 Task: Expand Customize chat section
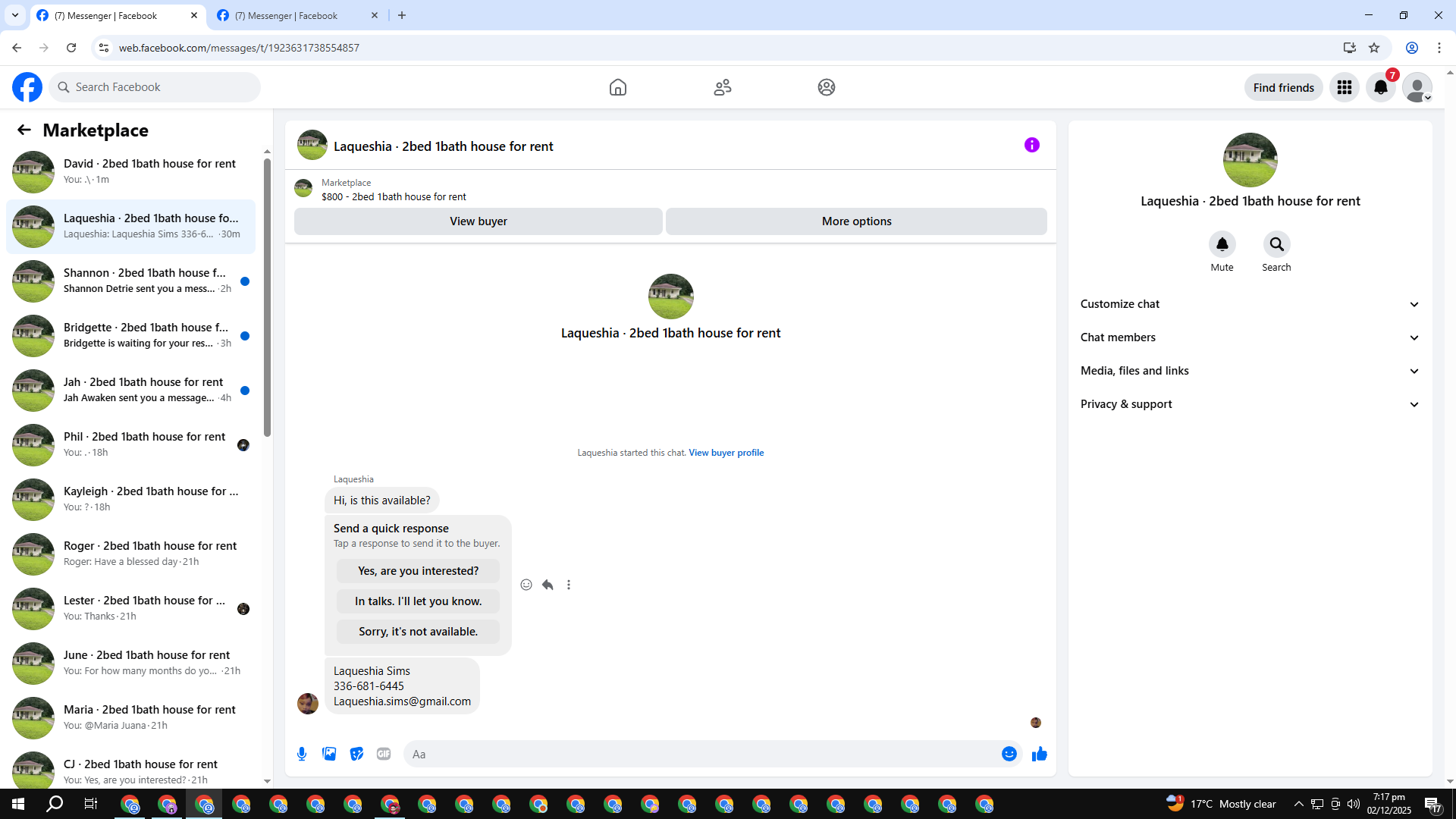[1250, 304]
